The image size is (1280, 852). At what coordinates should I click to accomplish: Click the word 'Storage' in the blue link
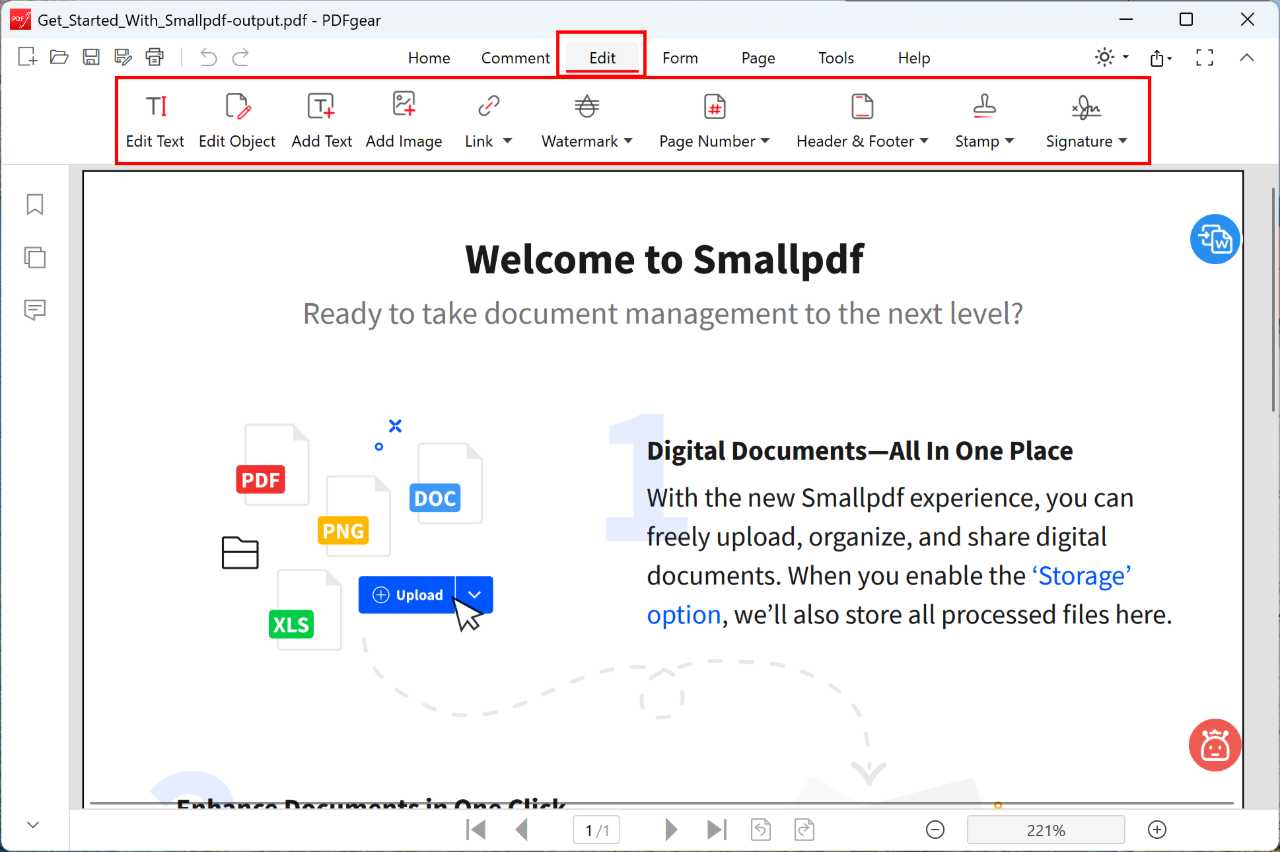coord(1081,576)
